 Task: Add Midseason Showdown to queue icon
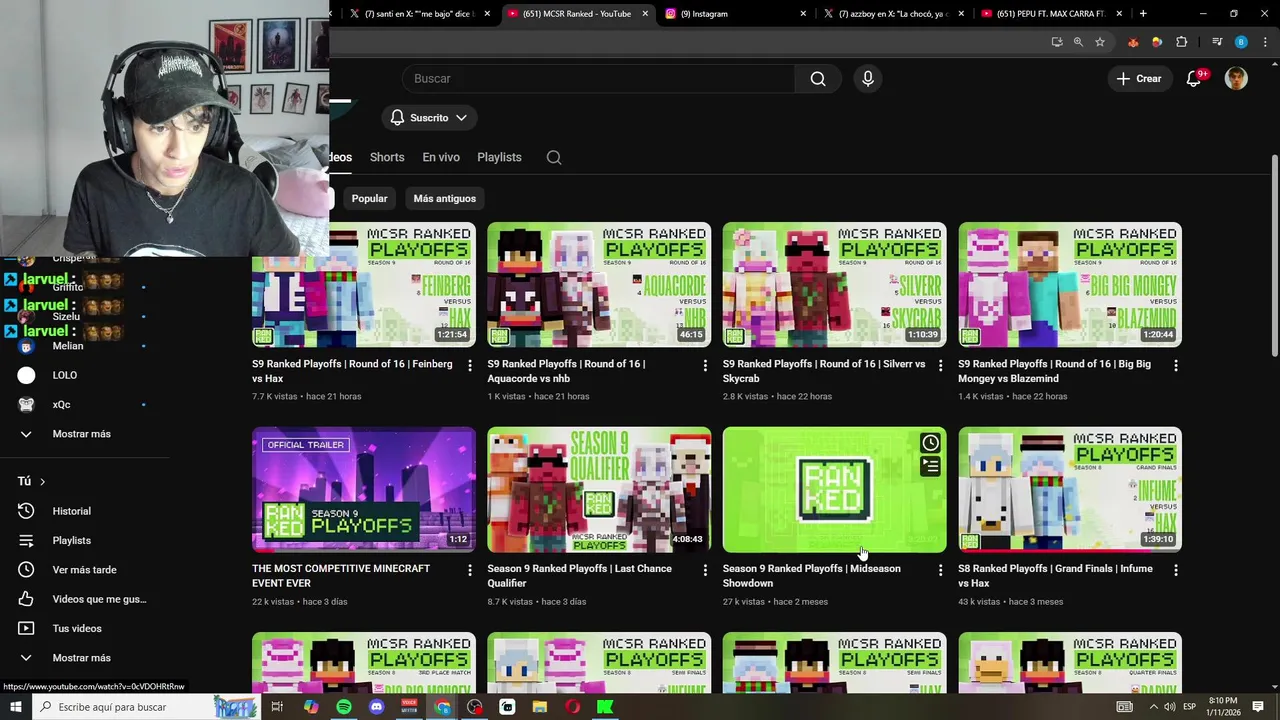tap(930, 466)
